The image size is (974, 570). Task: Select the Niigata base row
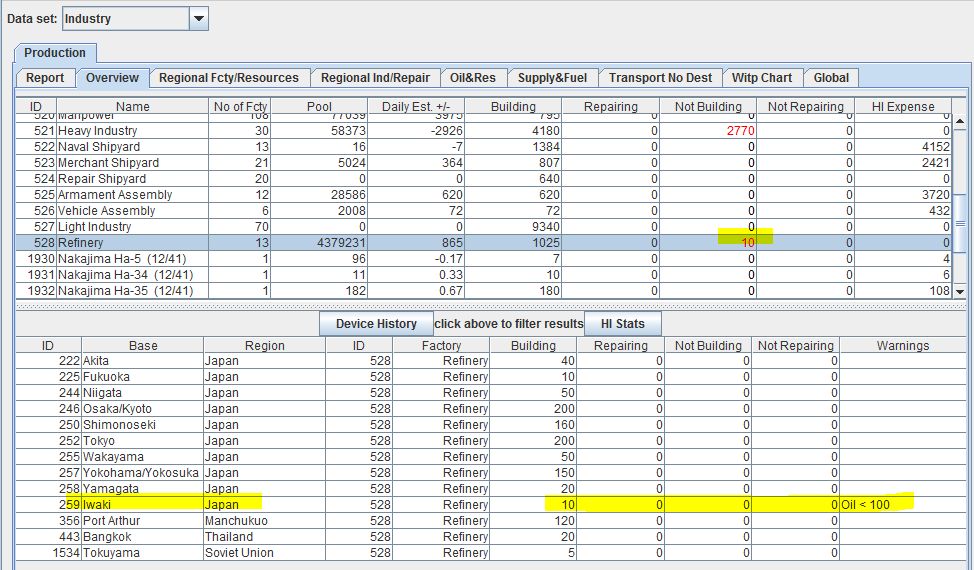coord(491,393)
